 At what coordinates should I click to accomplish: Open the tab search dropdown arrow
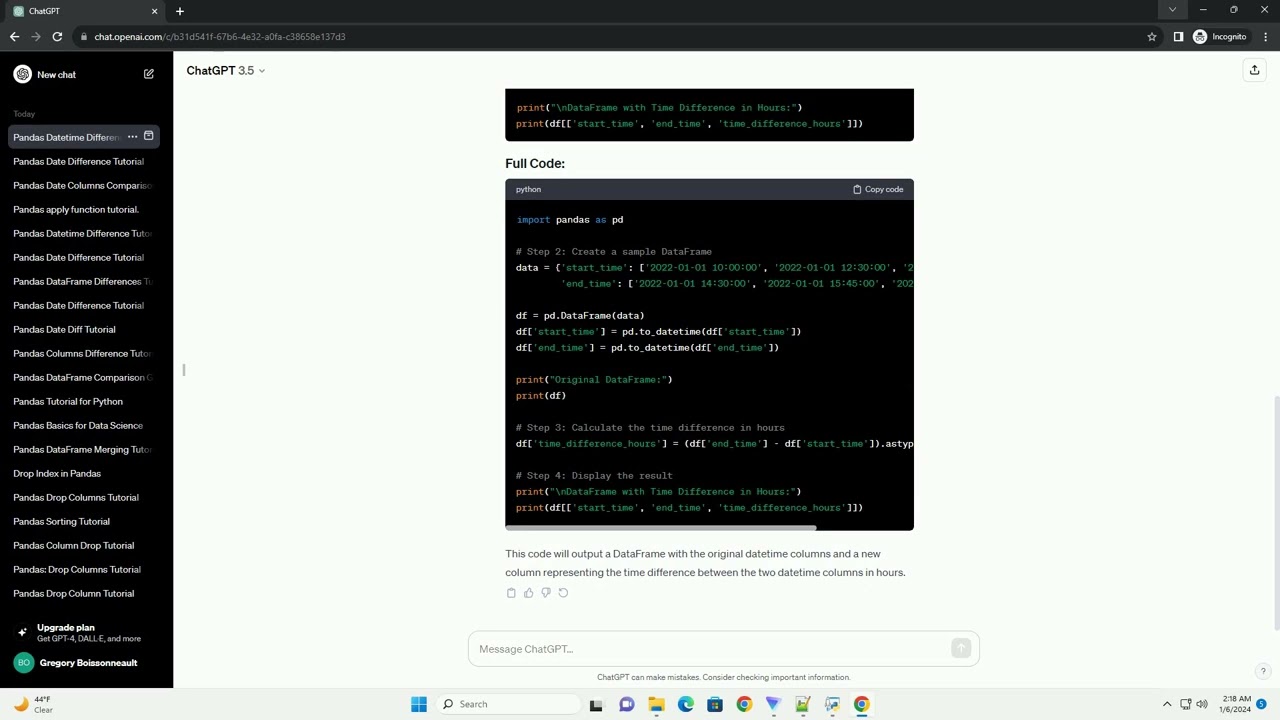point(1172,10)
